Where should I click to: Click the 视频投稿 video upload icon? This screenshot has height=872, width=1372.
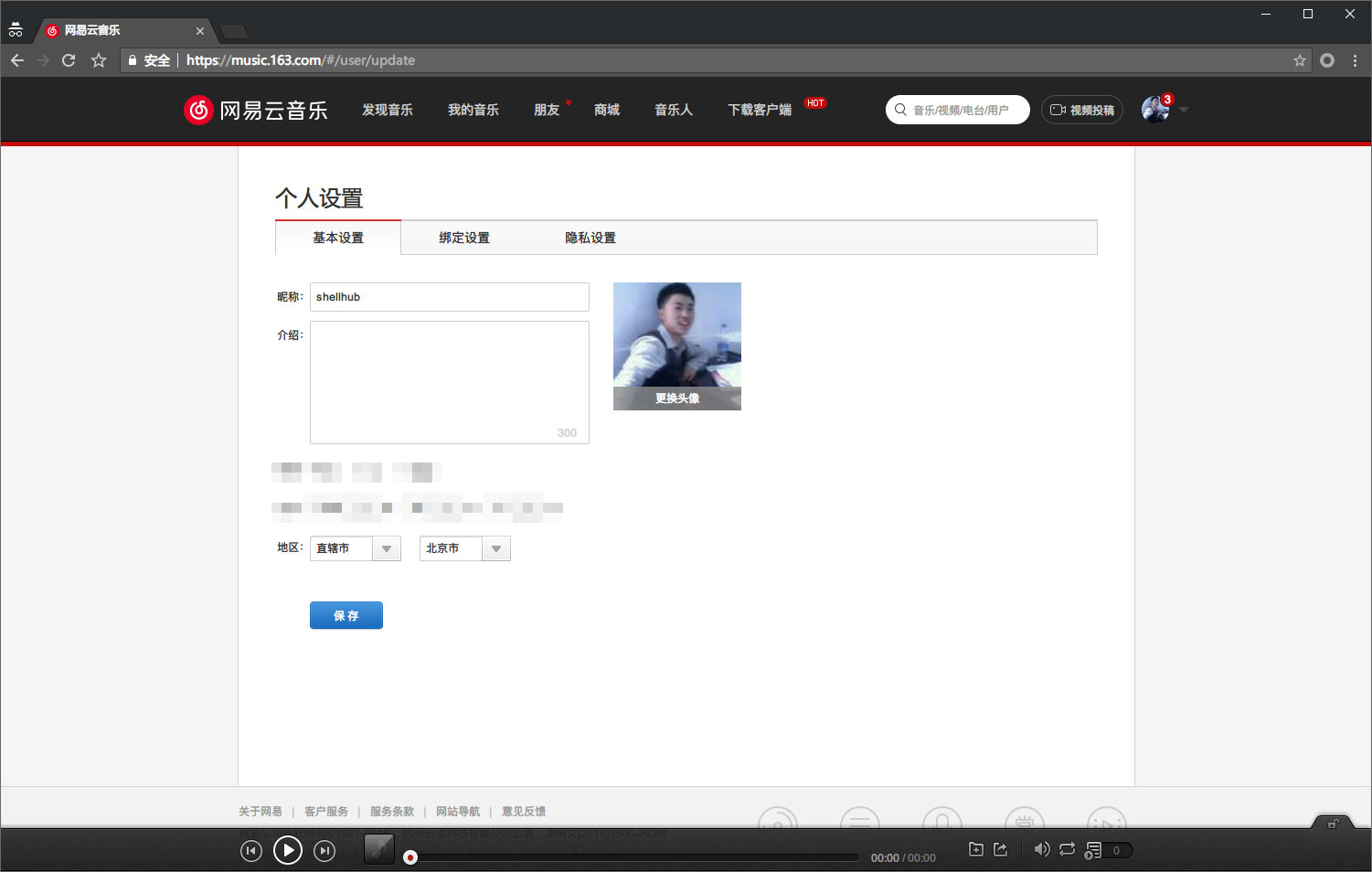(x=1081, y=109)
